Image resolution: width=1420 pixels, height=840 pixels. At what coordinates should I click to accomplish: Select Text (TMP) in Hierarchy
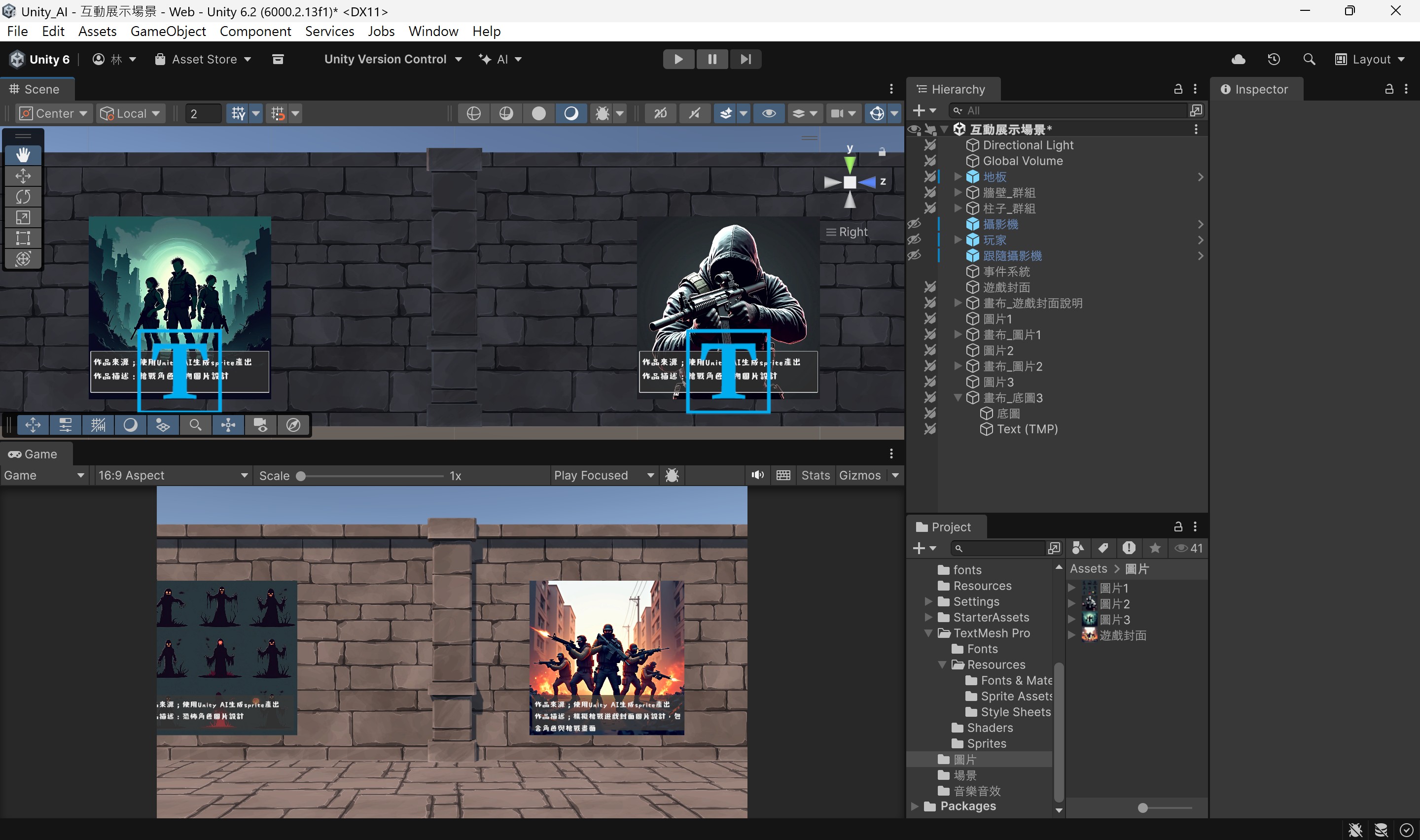tap(1026, 429)
